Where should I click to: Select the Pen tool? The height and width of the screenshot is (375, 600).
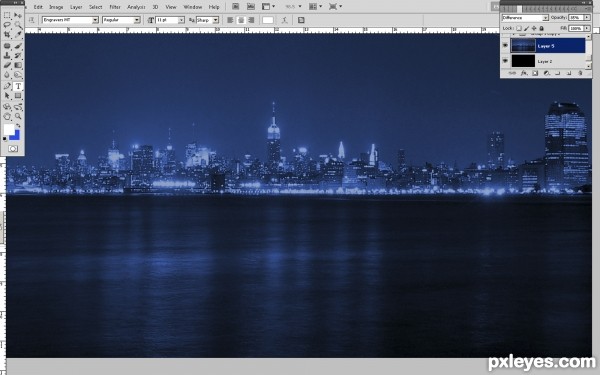[7, 86]
